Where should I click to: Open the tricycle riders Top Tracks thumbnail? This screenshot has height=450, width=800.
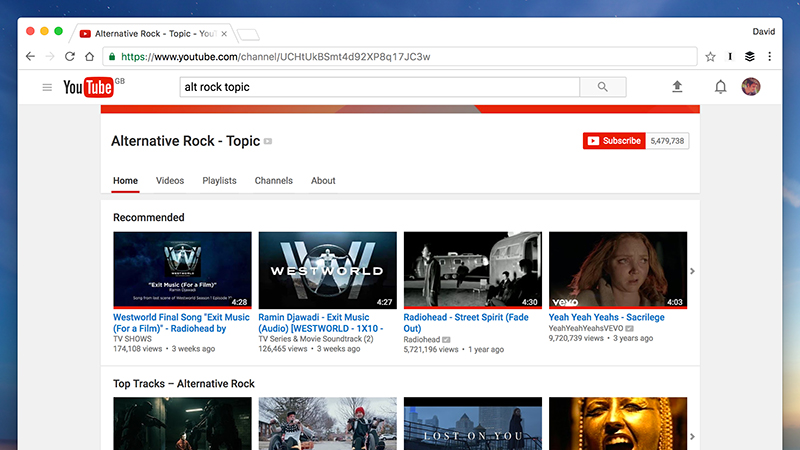pos(328,423)
